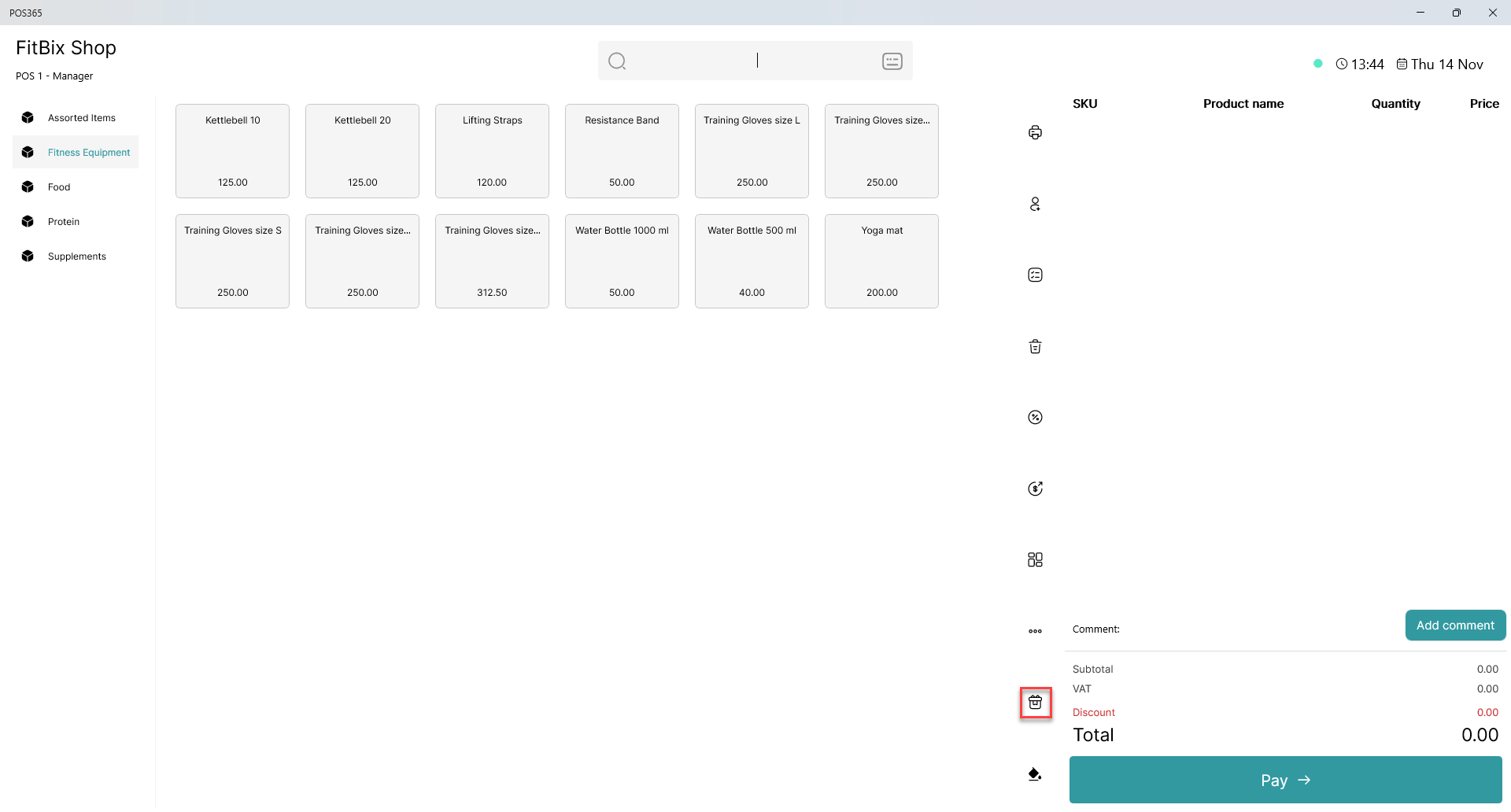Click the printer icon in the toolbar
This screenshot has width=1511, height=812.
pos(1035,132)
